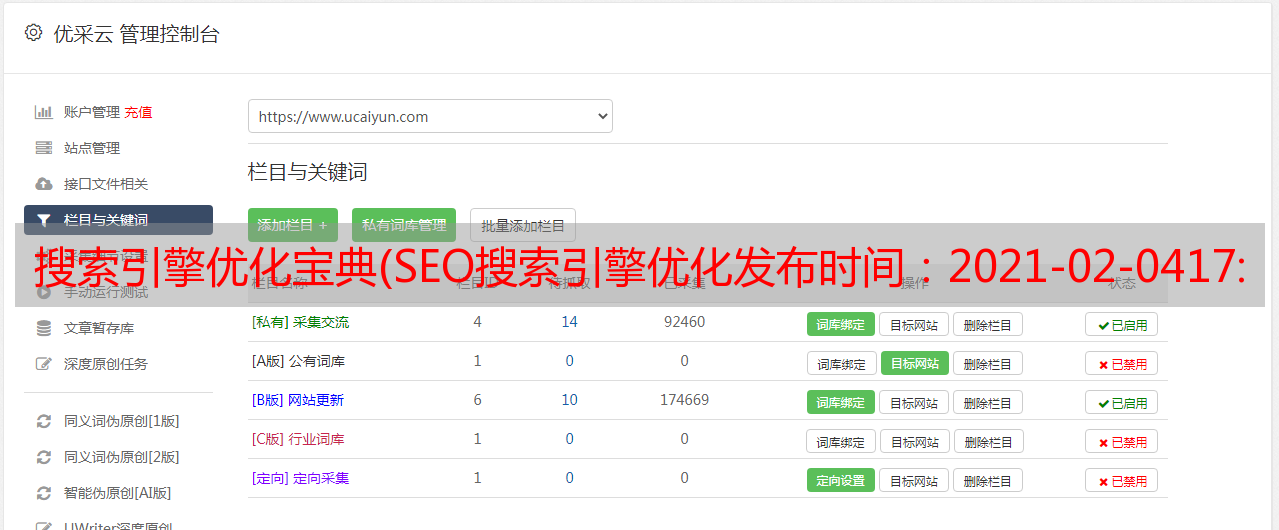Click the [定向] 定向采集 column name
The image size is (1279, 530).
301,478
